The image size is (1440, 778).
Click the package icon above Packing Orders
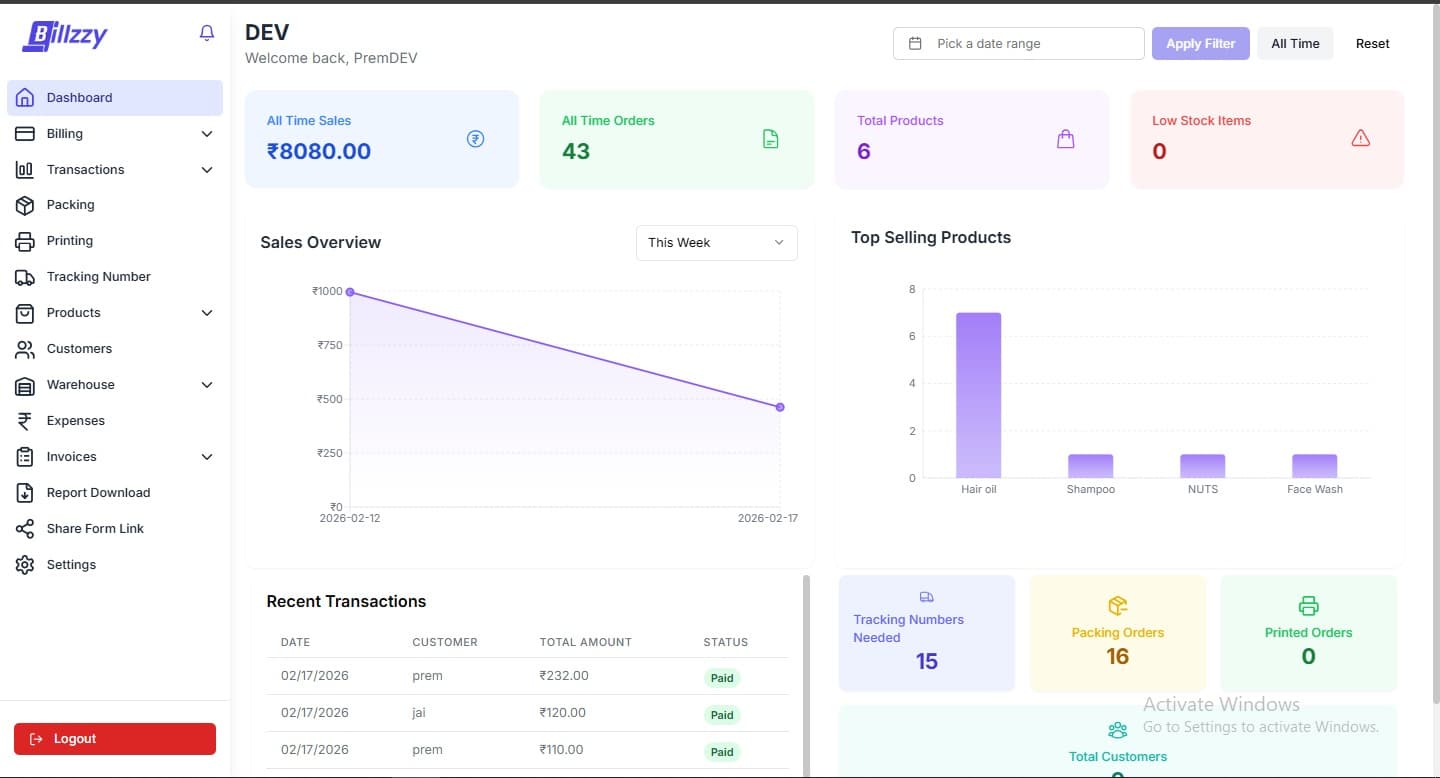[1117, 605]
